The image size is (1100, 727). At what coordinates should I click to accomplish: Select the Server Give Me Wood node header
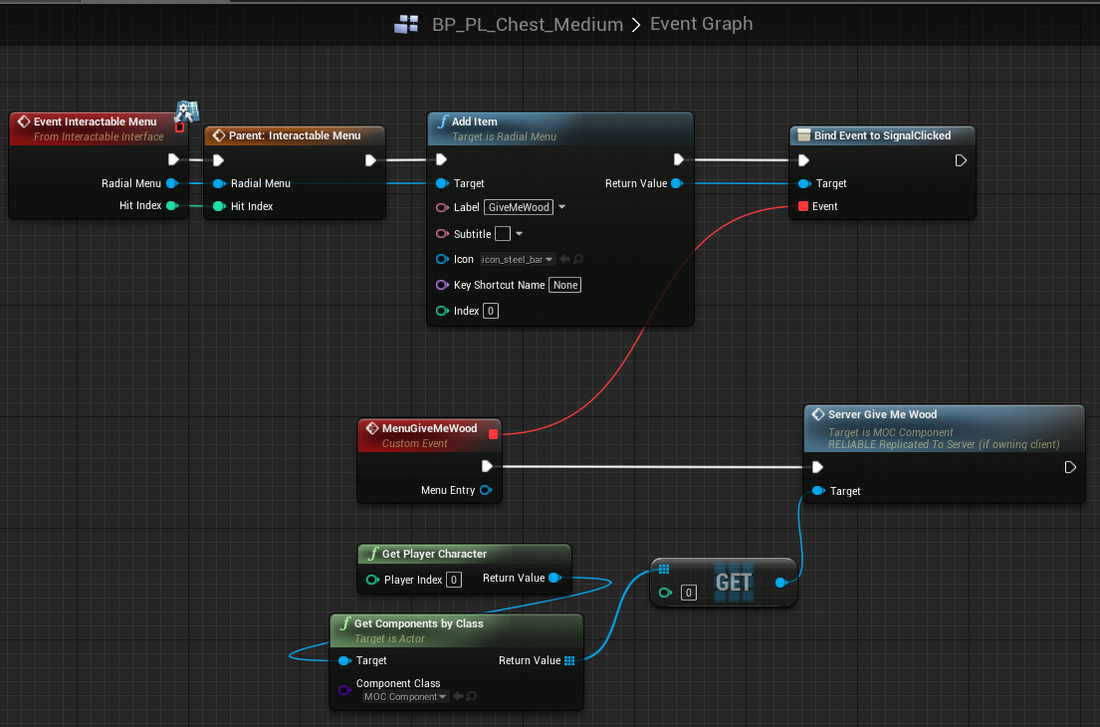[x=944, y=428]
